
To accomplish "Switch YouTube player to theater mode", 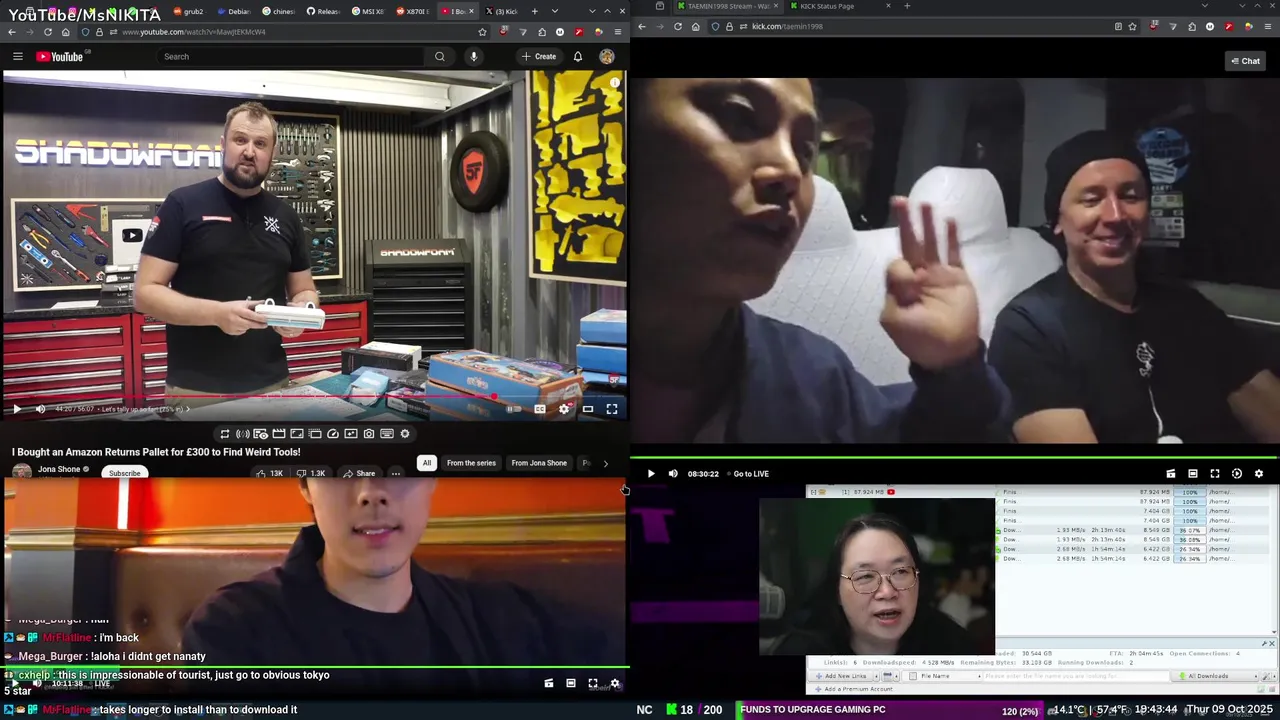I will tap(588, 408).
